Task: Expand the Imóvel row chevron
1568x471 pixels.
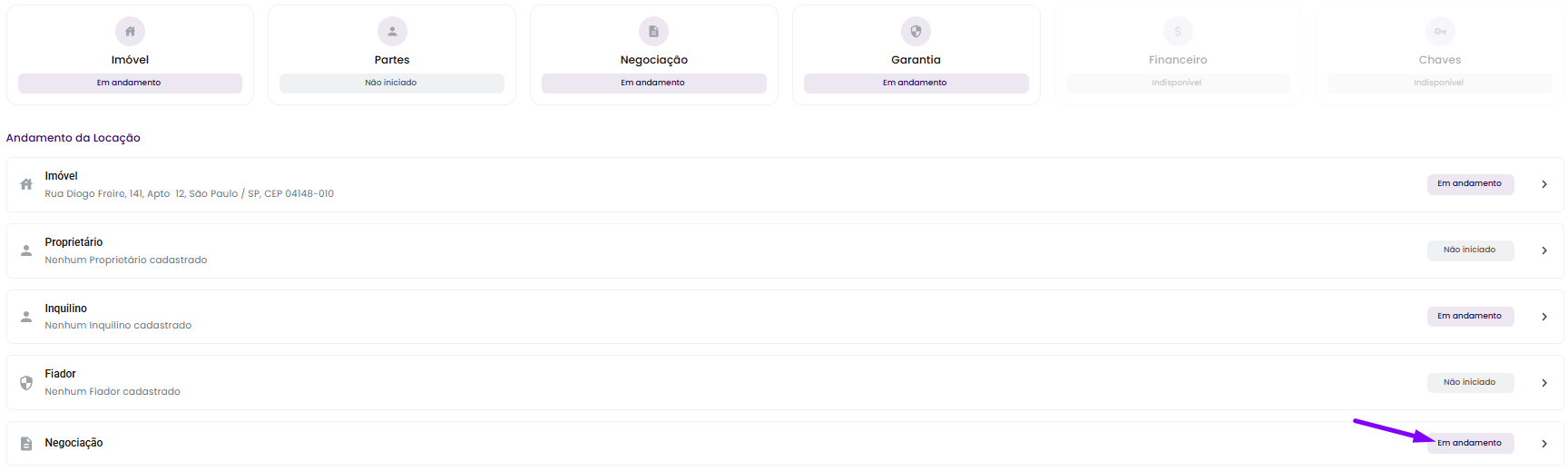Action: (1544, 184)
